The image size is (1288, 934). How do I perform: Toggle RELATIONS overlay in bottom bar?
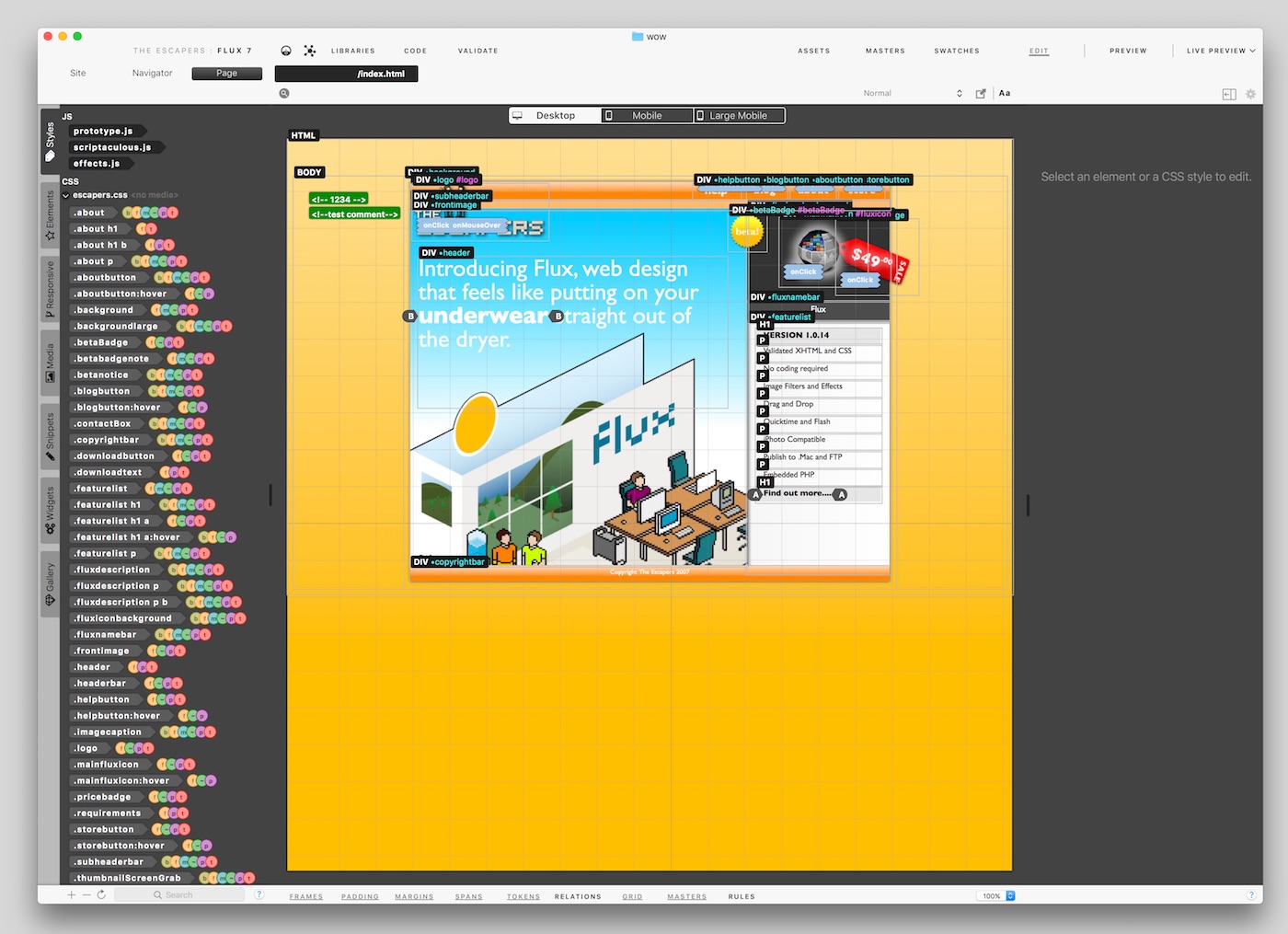click(578, 896)
